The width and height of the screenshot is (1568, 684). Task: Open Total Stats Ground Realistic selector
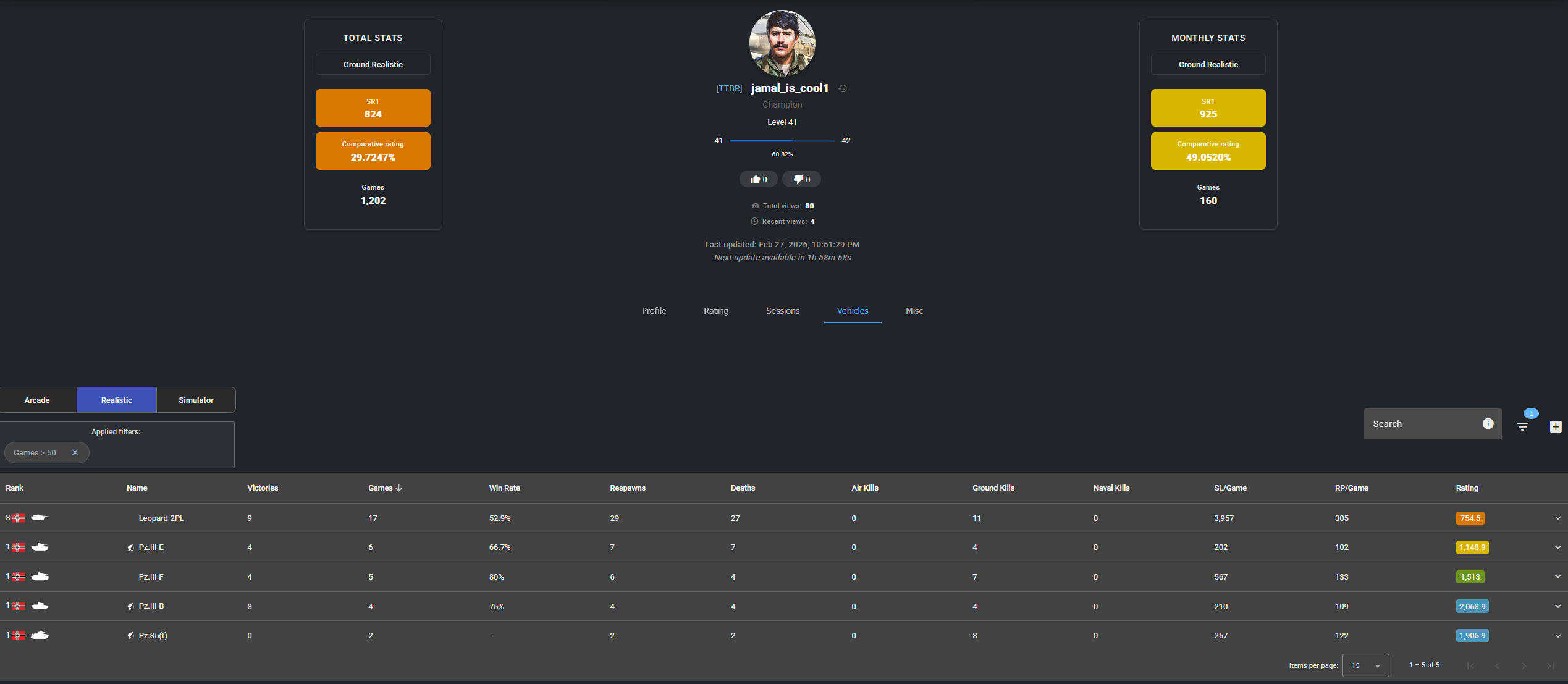tap(373, 64)
